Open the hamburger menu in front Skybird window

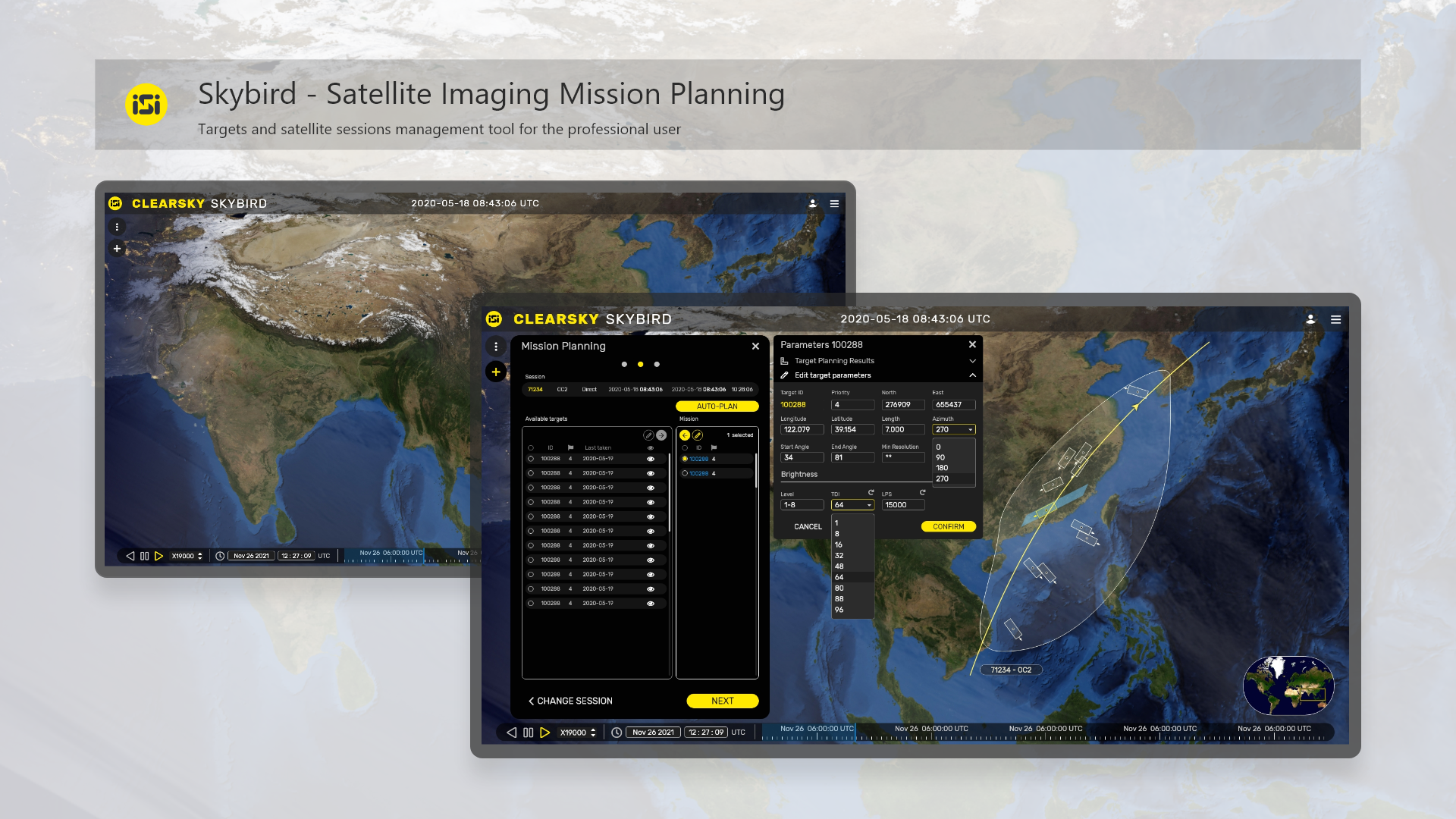point(1335,319)
